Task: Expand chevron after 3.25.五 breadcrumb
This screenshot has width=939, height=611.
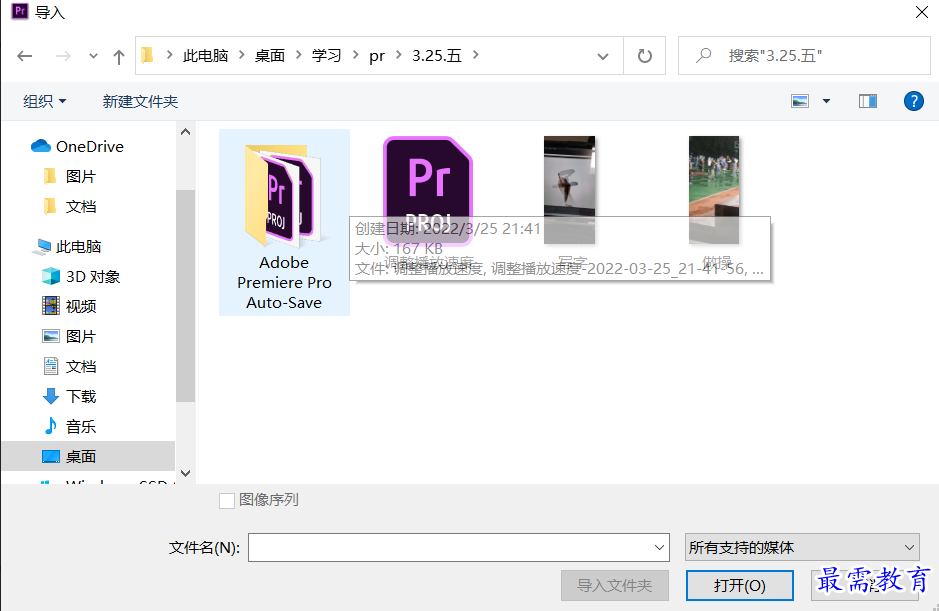Action: (475, 55)
